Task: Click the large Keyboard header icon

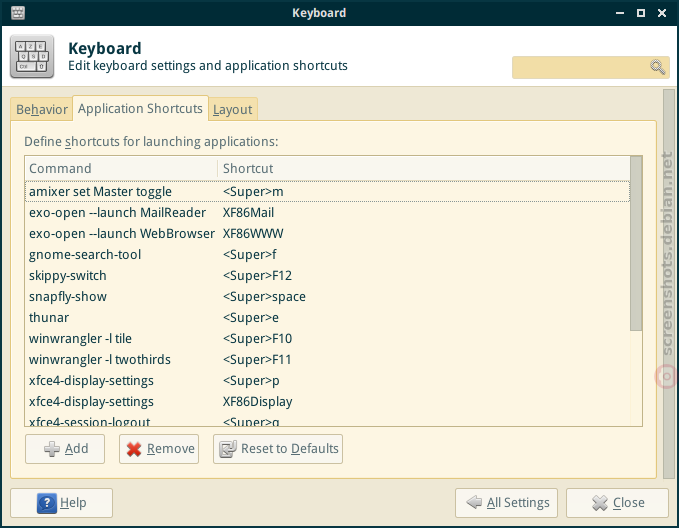Action: coord(32,56)
